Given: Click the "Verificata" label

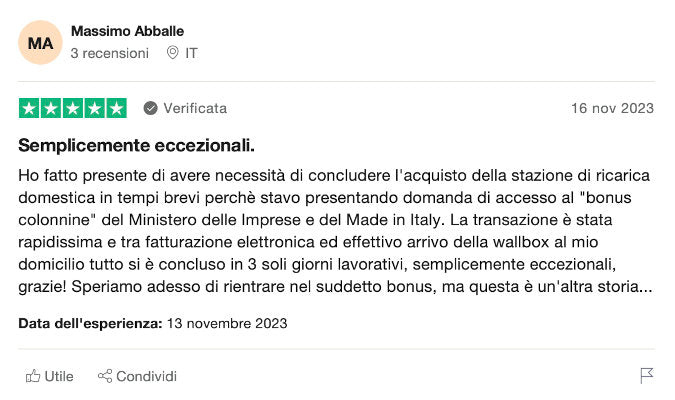Looking at the screenshot, I should click(195, 108).
